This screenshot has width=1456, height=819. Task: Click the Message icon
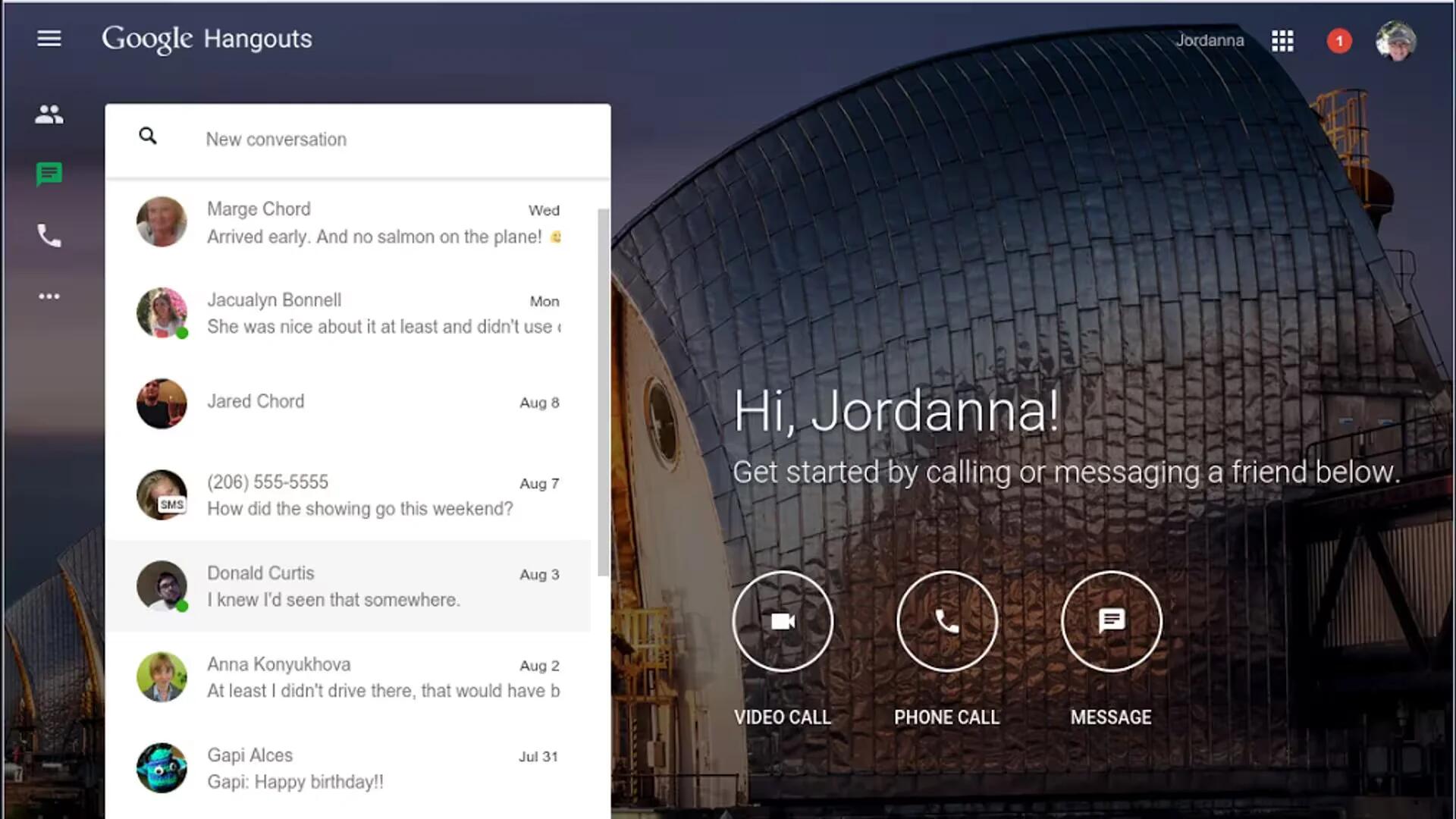tap(1111, 621)
